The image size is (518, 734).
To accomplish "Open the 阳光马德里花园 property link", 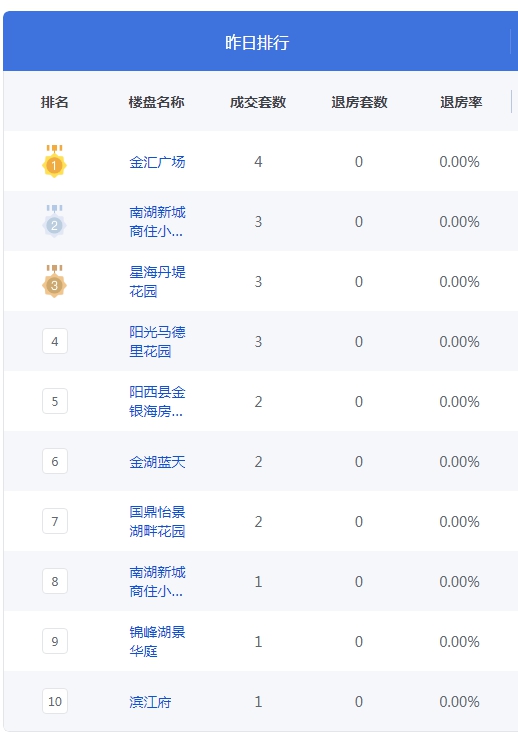I will [x=157, y=341].
